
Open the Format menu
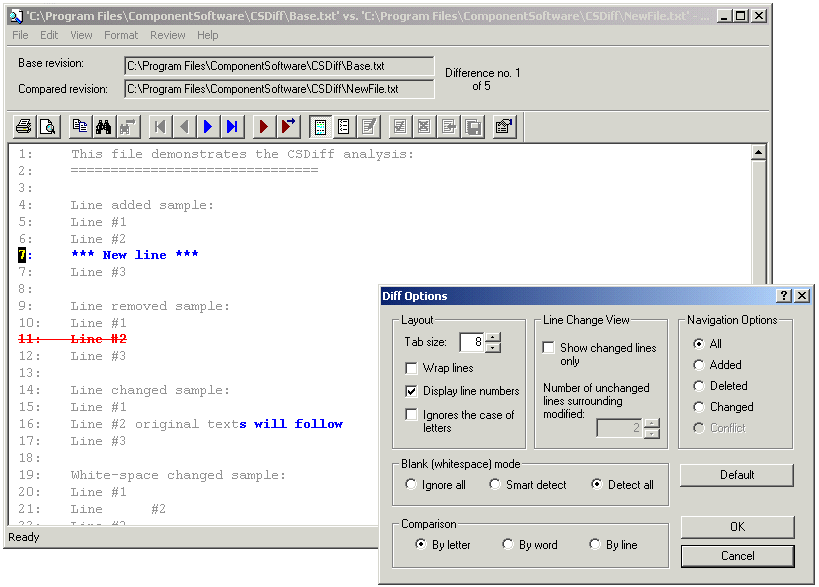pos(121,35)
